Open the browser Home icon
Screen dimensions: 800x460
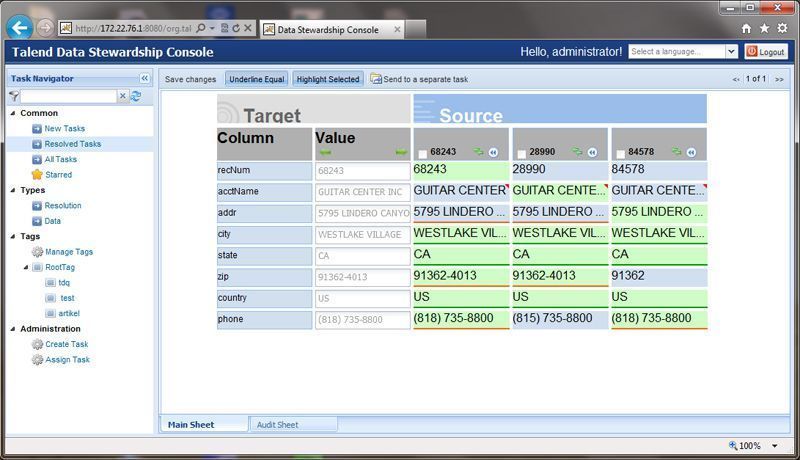(746, 29)
